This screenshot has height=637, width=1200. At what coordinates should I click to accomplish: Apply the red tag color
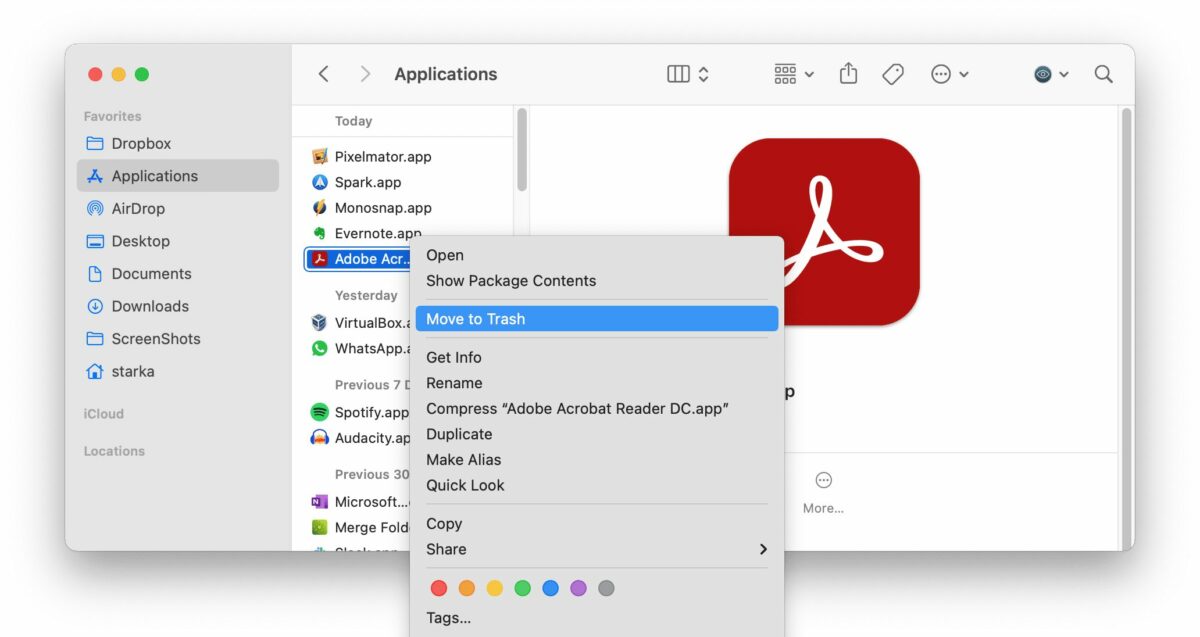click(x=439, y=588)
